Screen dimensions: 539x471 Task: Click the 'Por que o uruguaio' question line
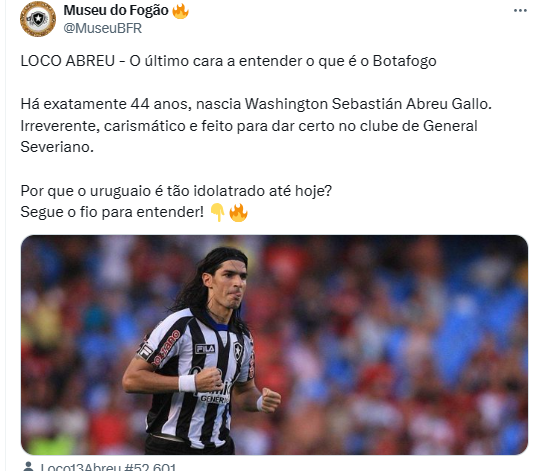pos(176,191)
